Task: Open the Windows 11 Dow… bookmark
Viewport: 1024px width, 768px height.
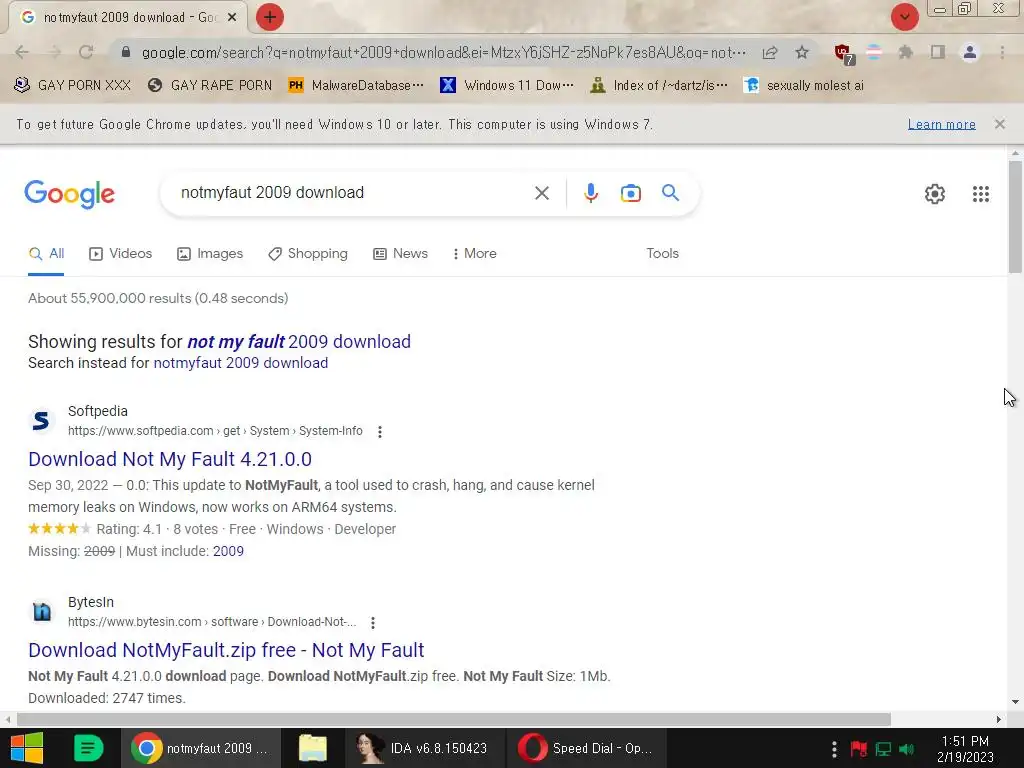Action: point(507,86)
